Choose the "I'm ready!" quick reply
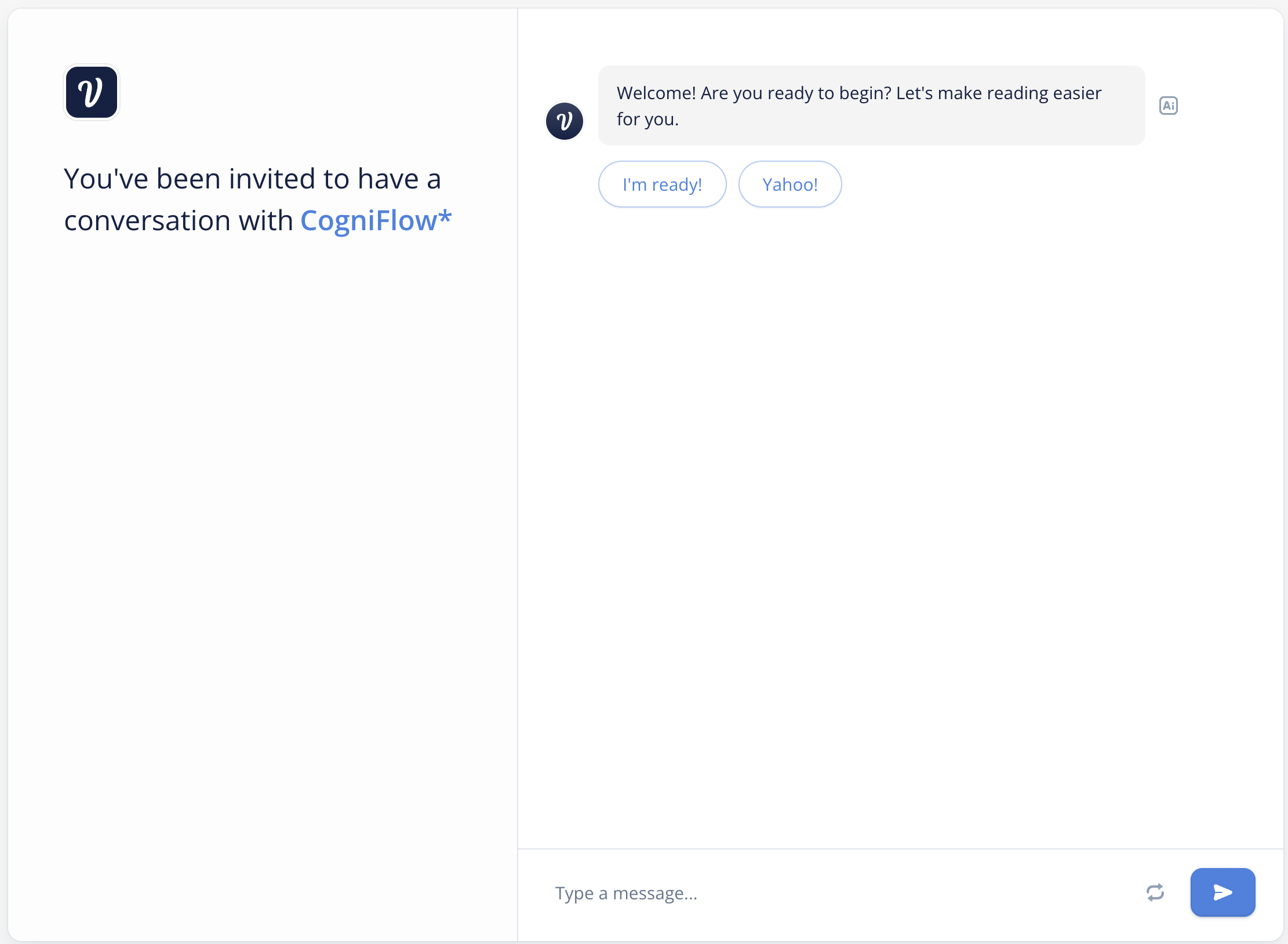This screenshot has width=1288, height=944. pyautogui.click(x=662, y=184)
